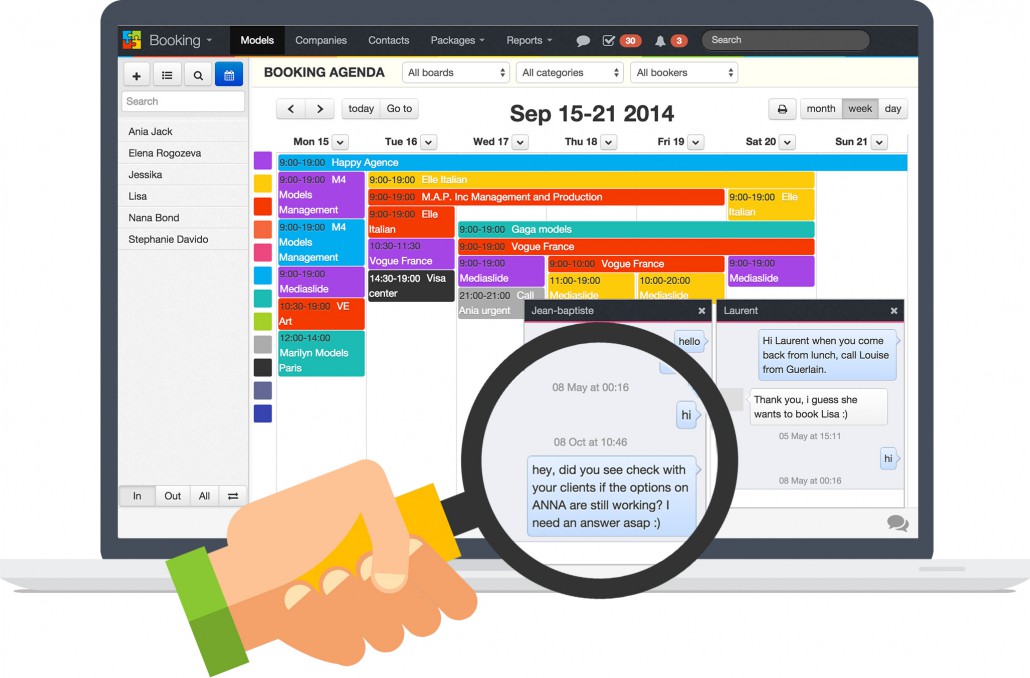Click the today button
Viewport: 1030px width, 678px height.
point(361,109)
